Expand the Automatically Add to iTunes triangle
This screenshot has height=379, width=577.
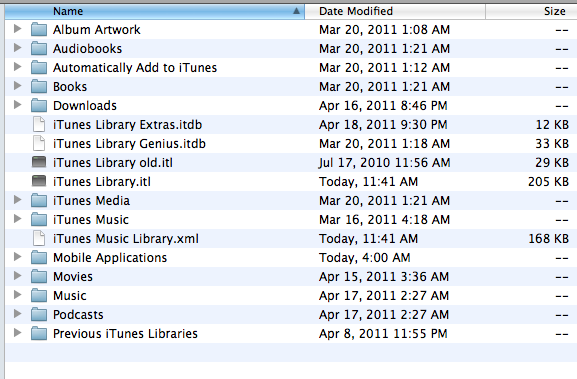tap(17, 67)
